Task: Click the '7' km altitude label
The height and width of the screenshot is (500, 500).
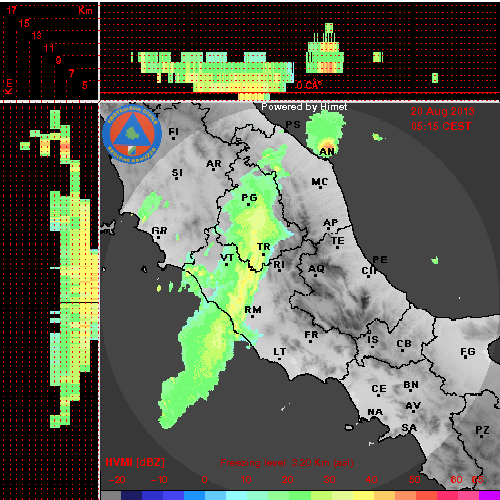Action: point(71,73)
